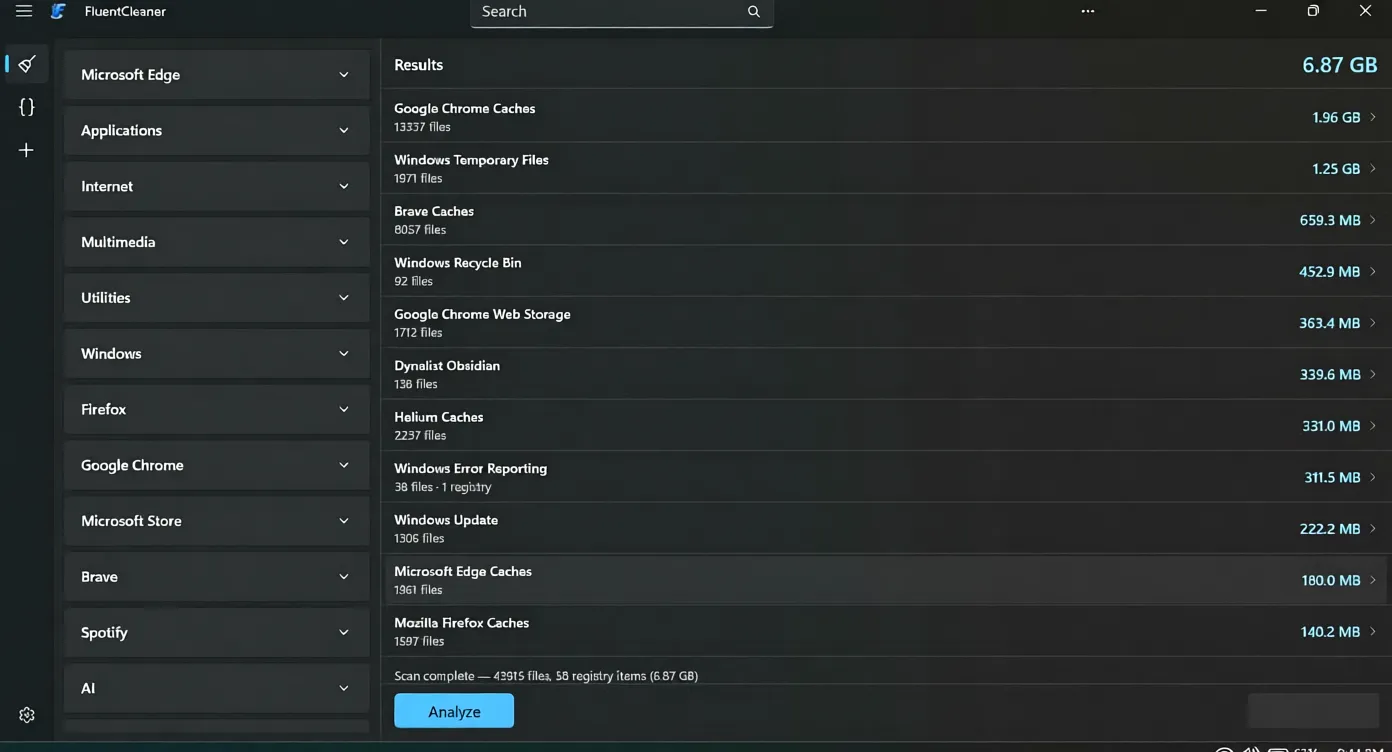The image size is (1392, 752).
Task: Click the 13337 files count
Action: click(422, 127)
